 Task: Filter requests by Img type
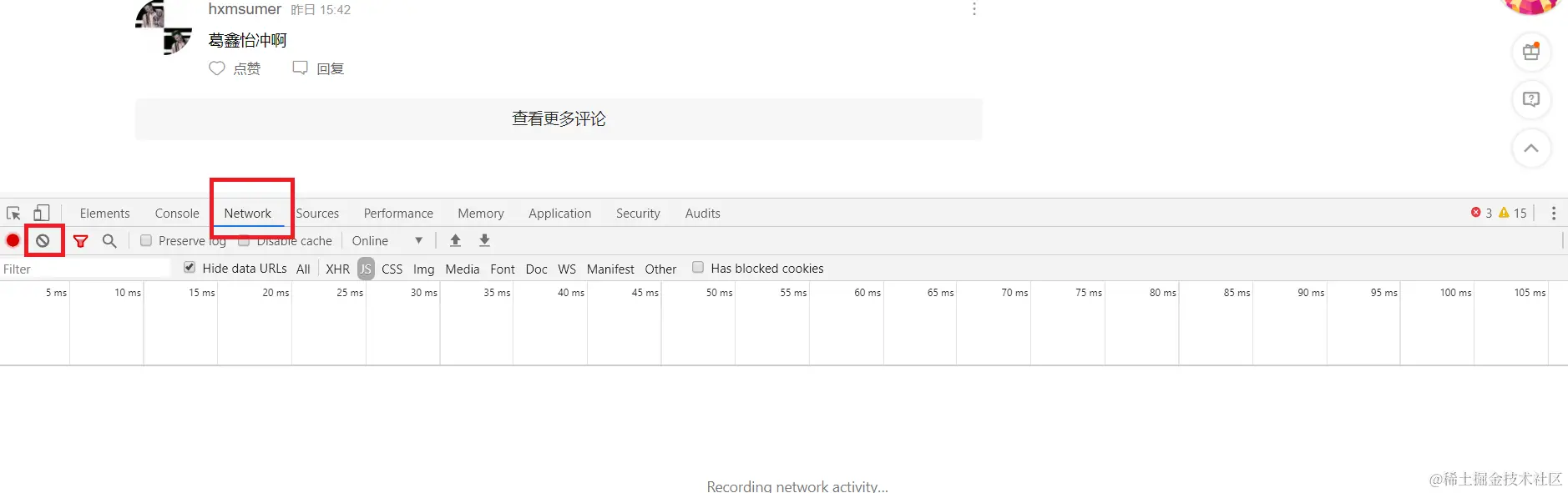423,269
